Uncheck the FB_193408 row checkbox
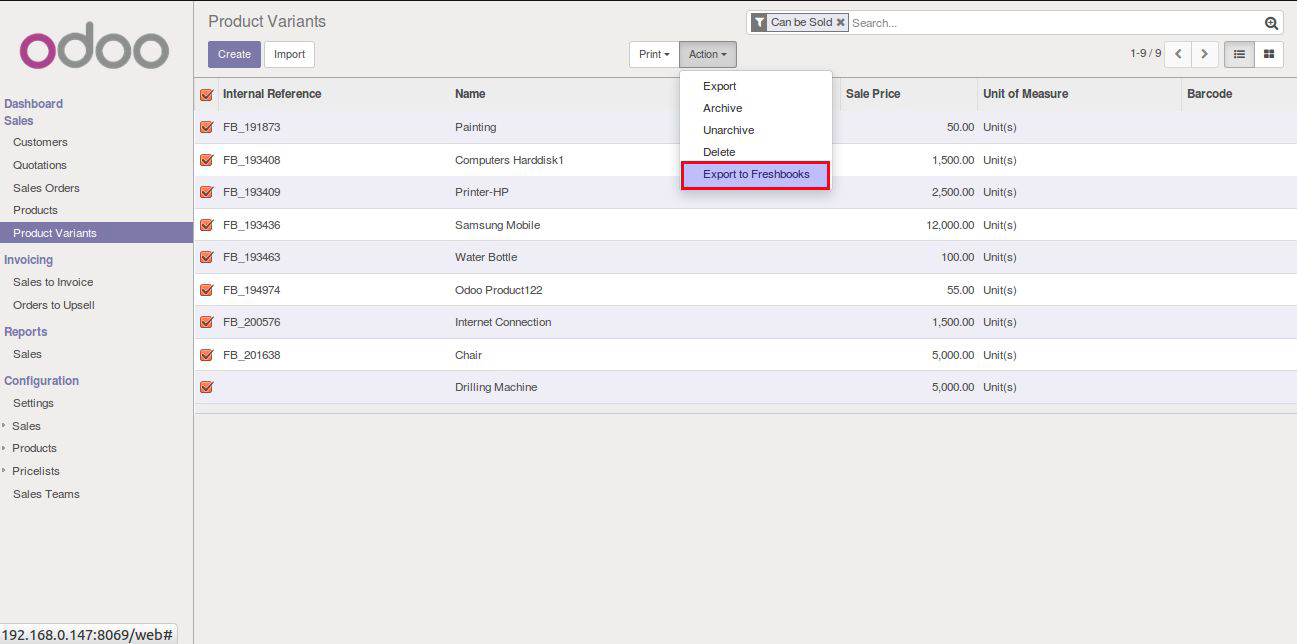1297x644 pixels. 206,160
